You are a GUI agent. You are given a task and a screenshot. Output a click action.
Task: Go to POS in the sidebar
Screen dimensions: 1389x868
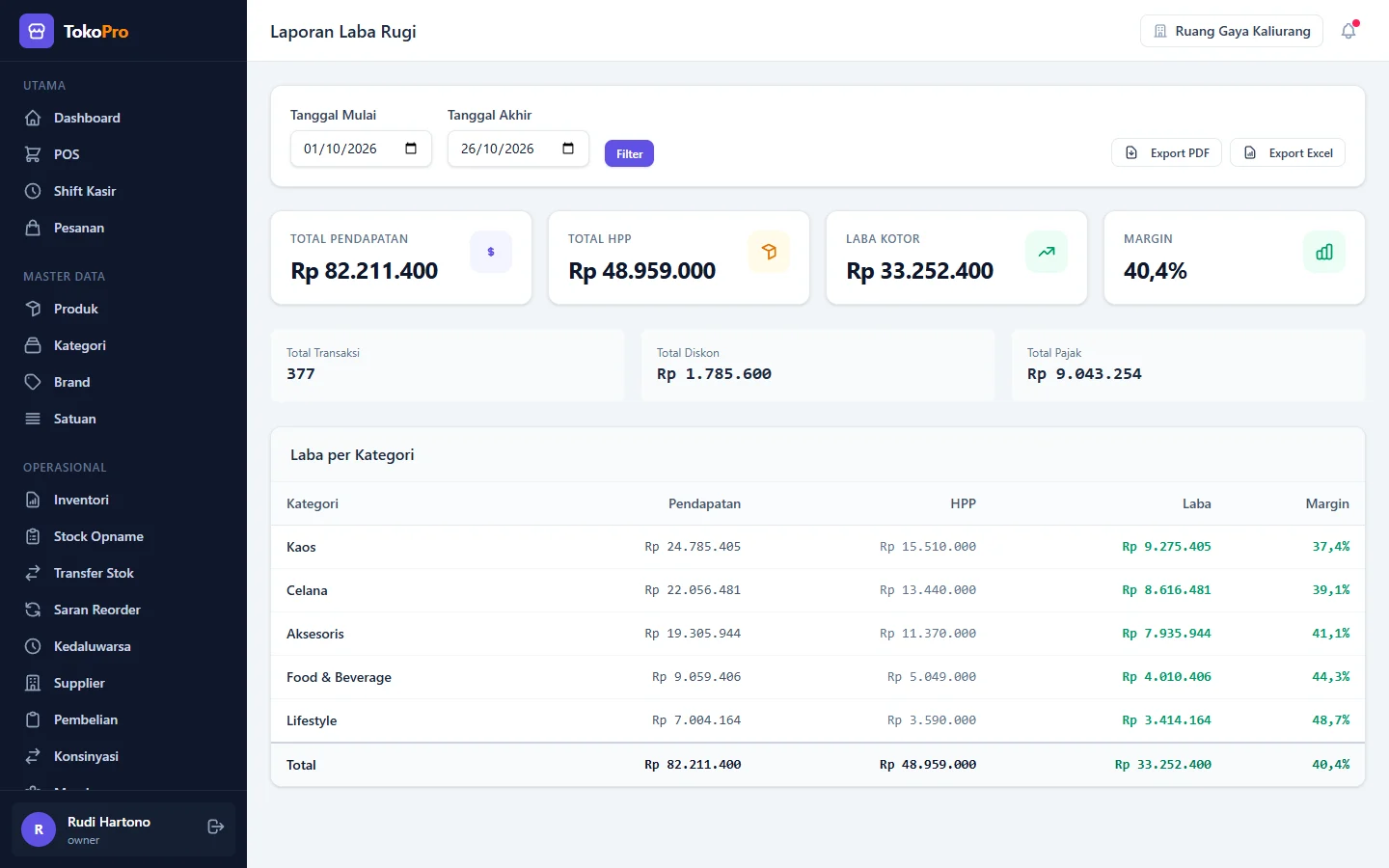(x=123, y=154)
